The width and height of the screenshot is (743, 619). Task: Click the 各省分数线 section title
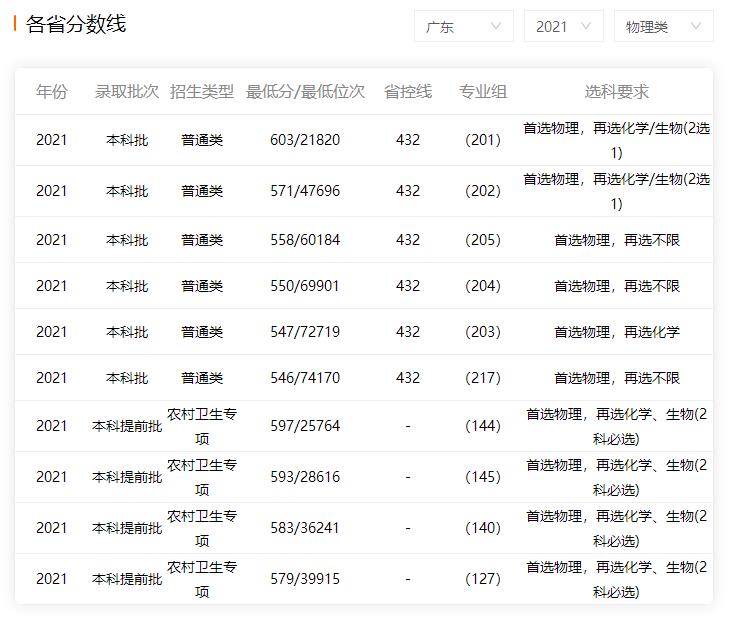click(x=76, y=25)
